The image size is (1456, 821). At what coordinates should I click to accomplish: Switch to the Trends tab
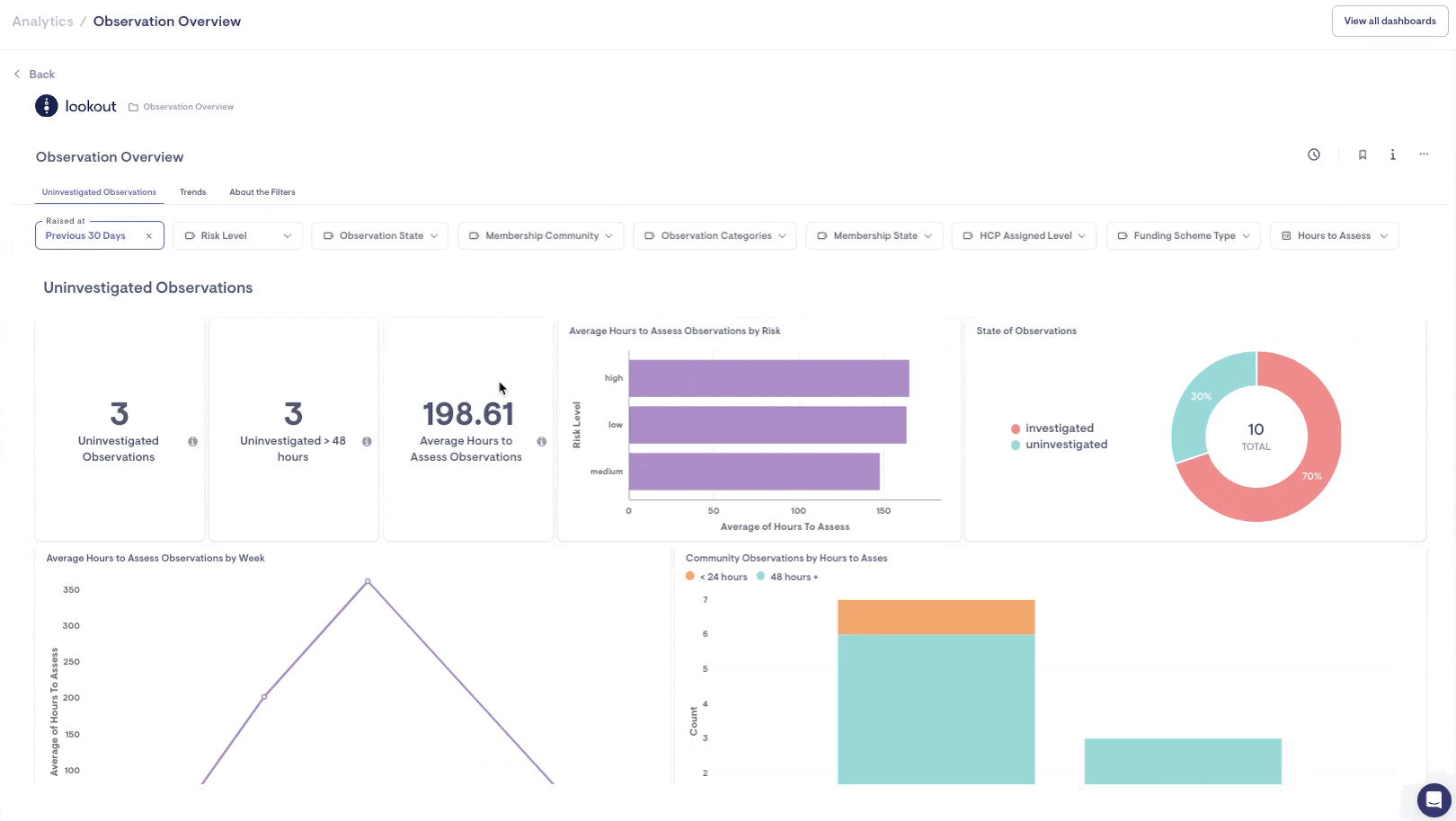192,192
